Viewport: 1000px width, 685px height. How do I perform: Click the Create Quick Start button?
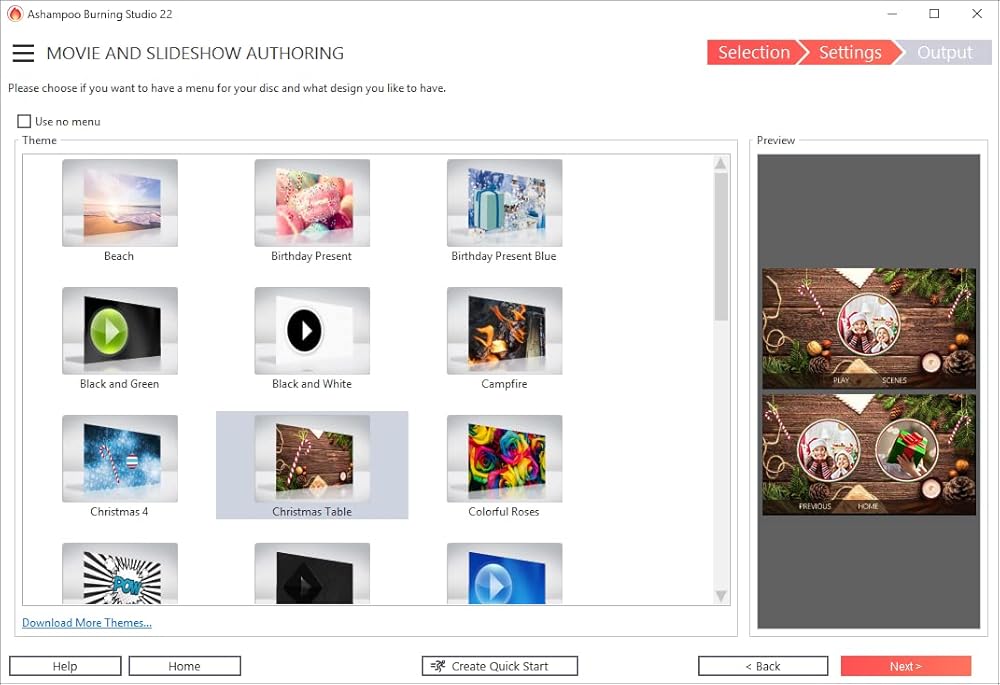point(500,666)
